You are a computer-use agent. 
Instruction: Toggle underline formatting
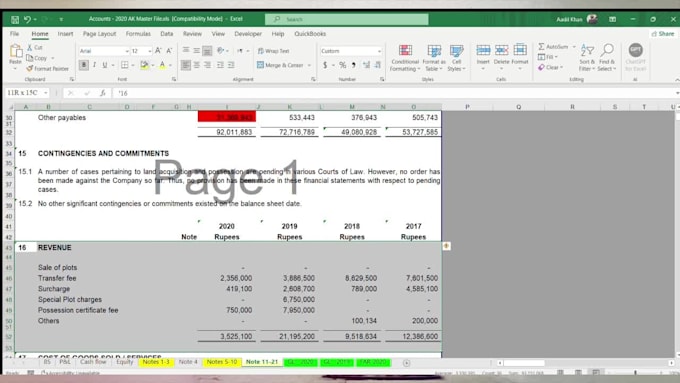[x=105, y=65]
